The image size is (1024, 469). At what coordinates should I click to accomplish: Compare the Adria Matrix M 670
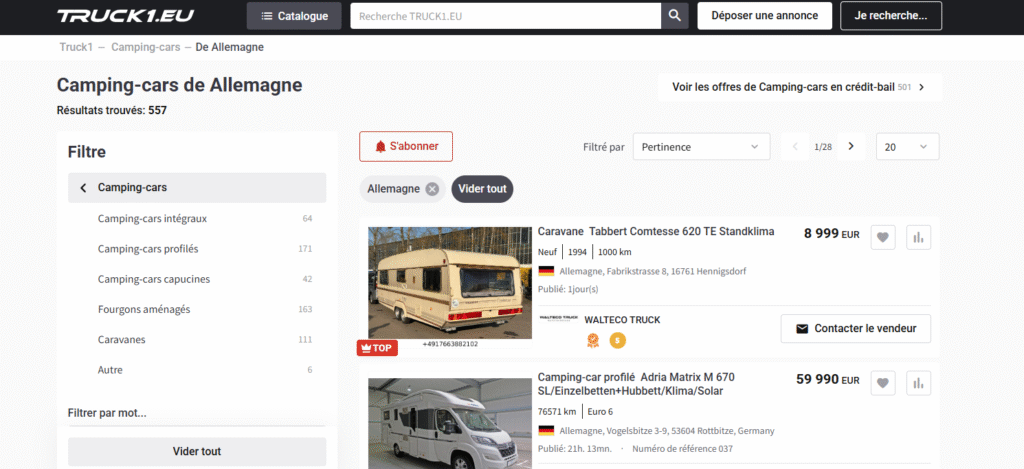[x=919, y=383]
